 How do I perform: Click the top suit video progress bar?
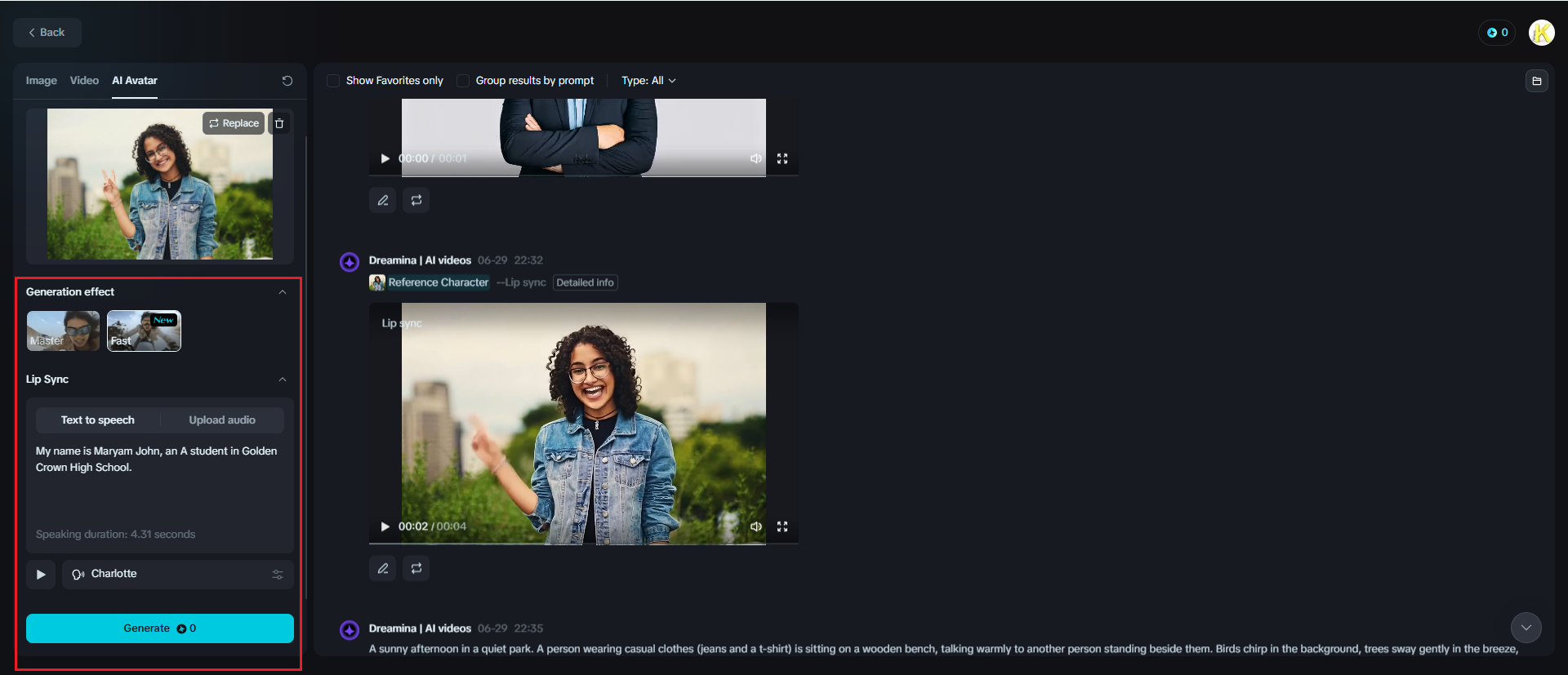[x=584, y=175]
